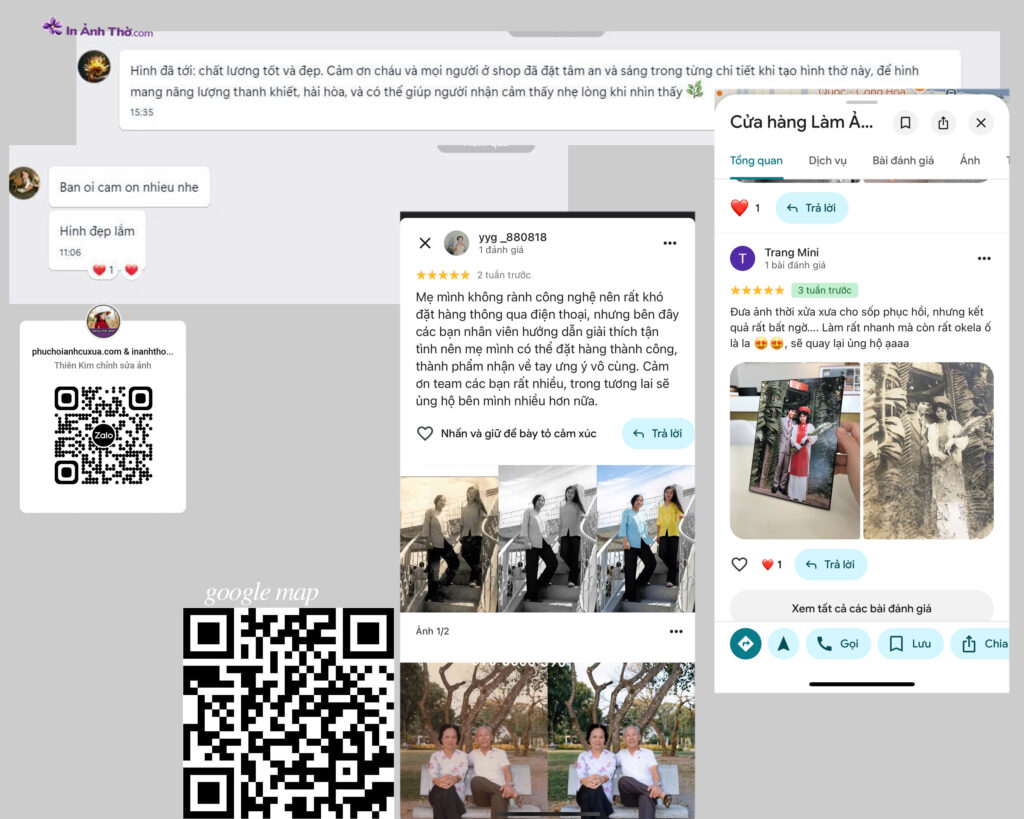Toggle the heart on yyg_880818's review

pyautogui.click(x=425, y=433)
